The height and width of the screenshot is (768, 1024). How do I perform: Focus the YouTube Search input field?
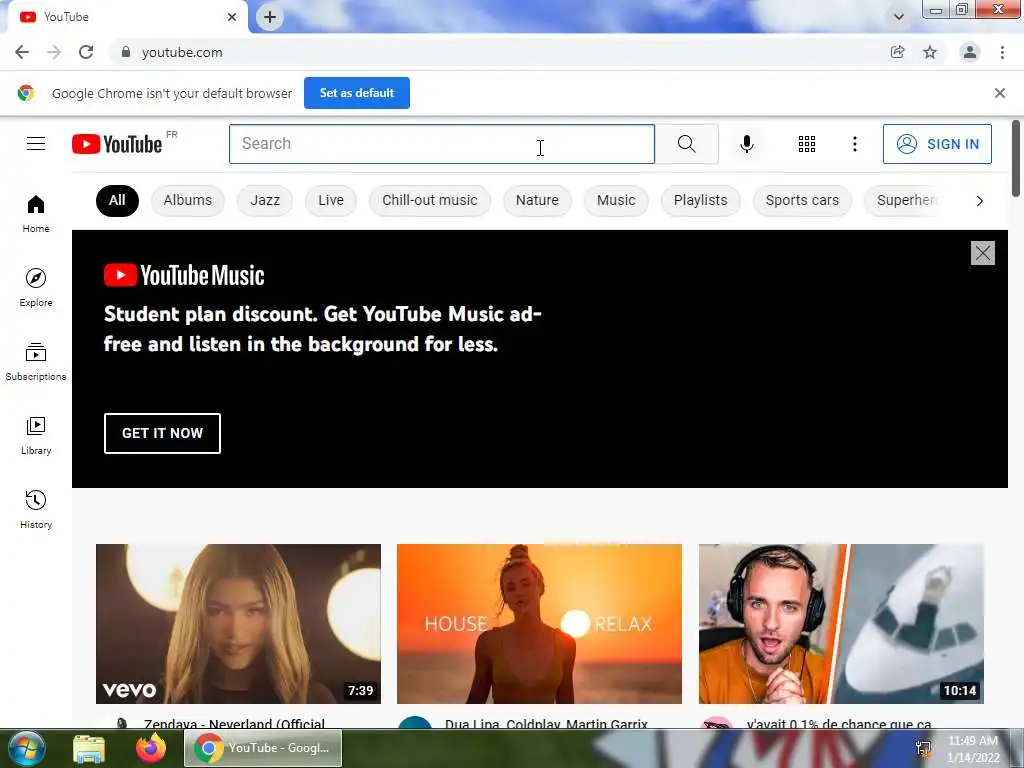click(x=441, y=144)
